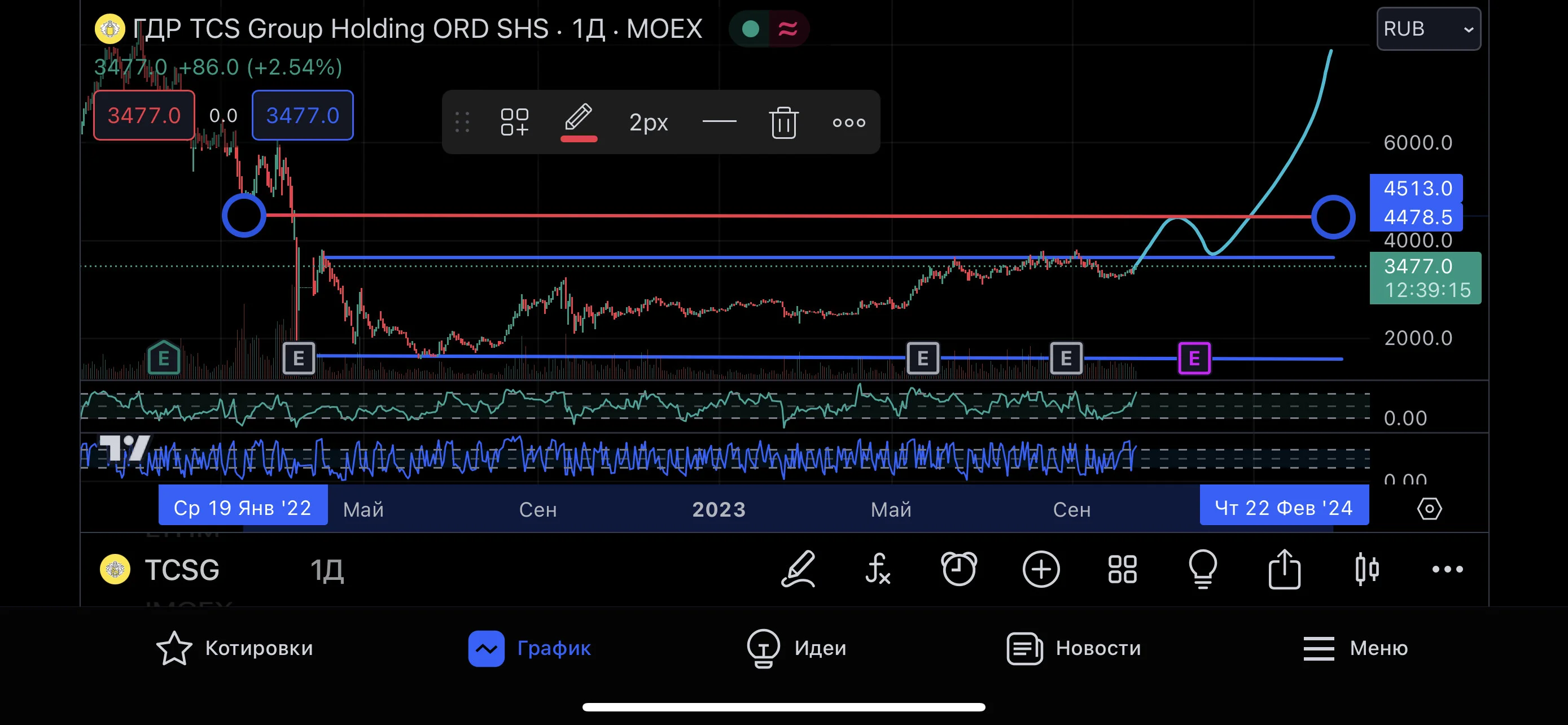Tap the purple upcoming earnings E marker
This screenshot has height=725, width=1568.
(x=1194, y=359)
